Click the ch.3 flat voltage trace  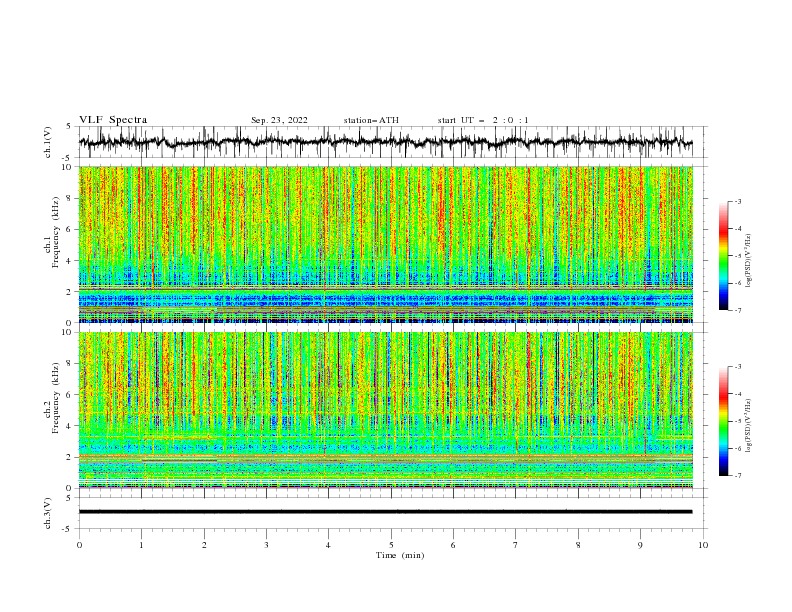(x=385, y=512)
